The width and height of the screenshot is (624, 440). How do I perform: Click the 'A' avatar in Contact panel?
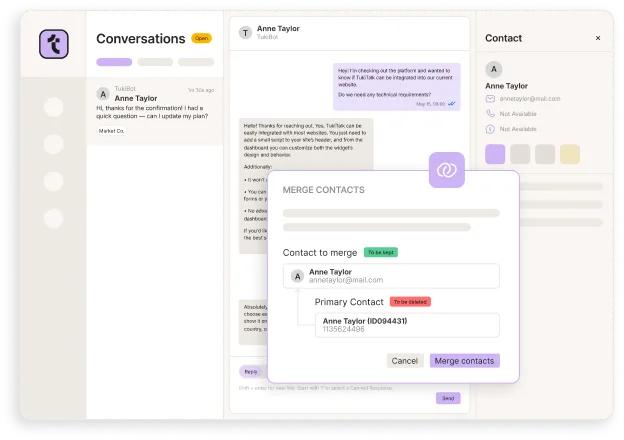pyautogui.click(x=493, y=70)
